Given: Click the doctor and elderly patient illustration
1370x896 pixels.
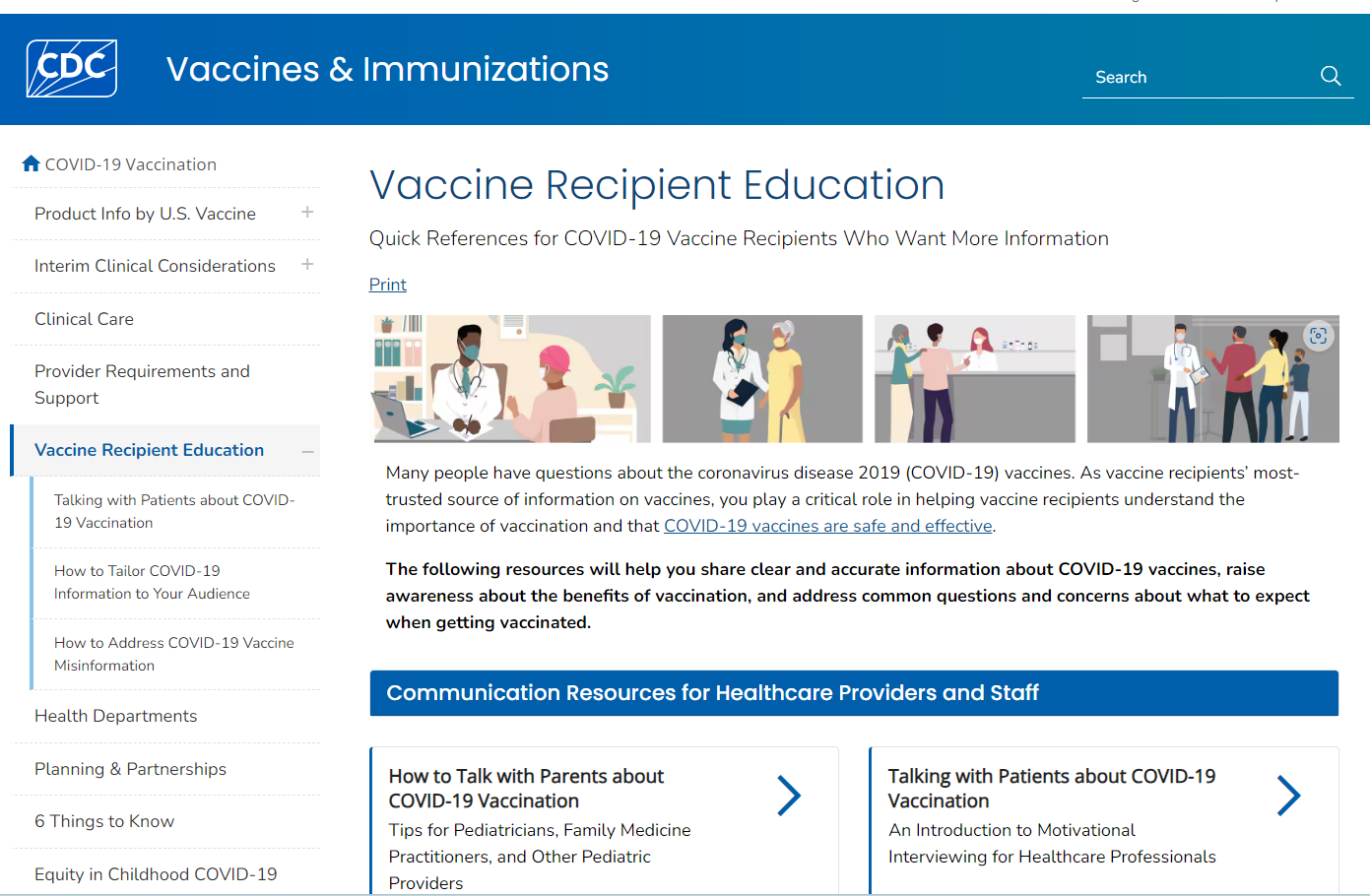Looking at the screenshot, I should click(762, 378).
